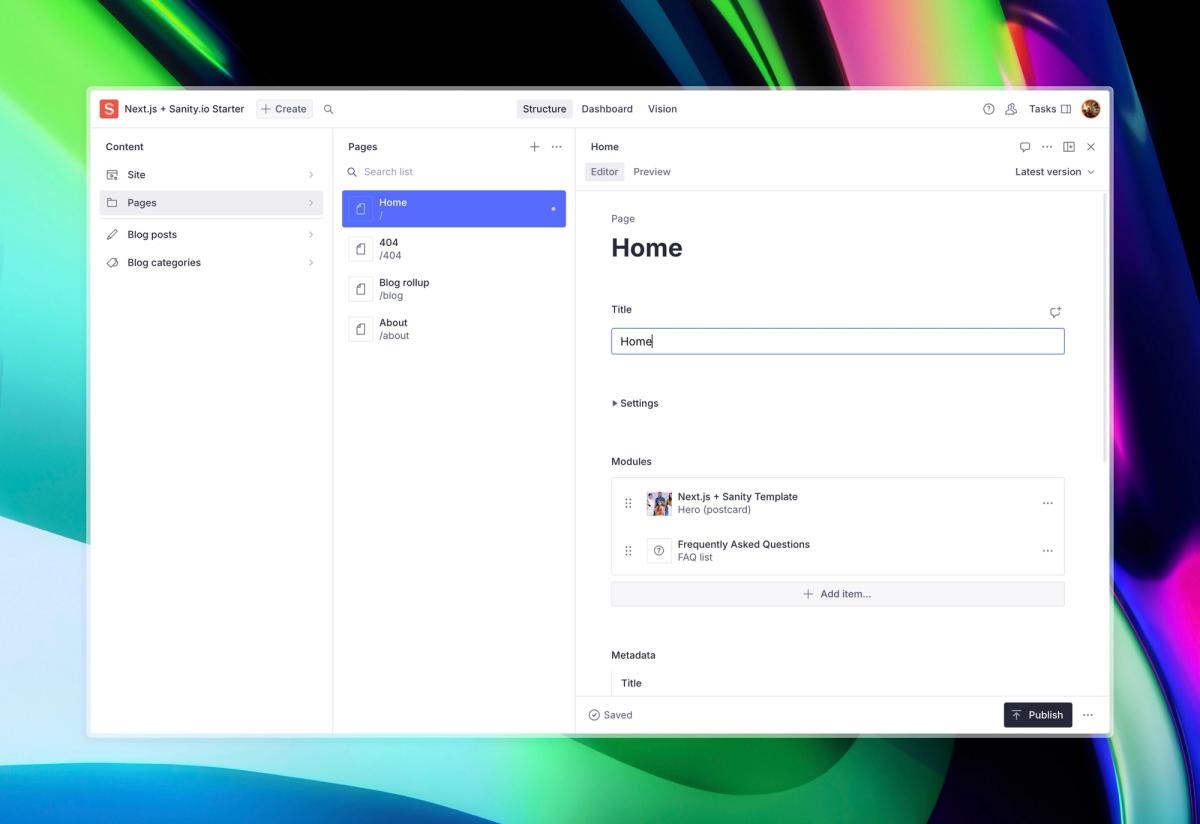Select the About page row

click(454, 329)
